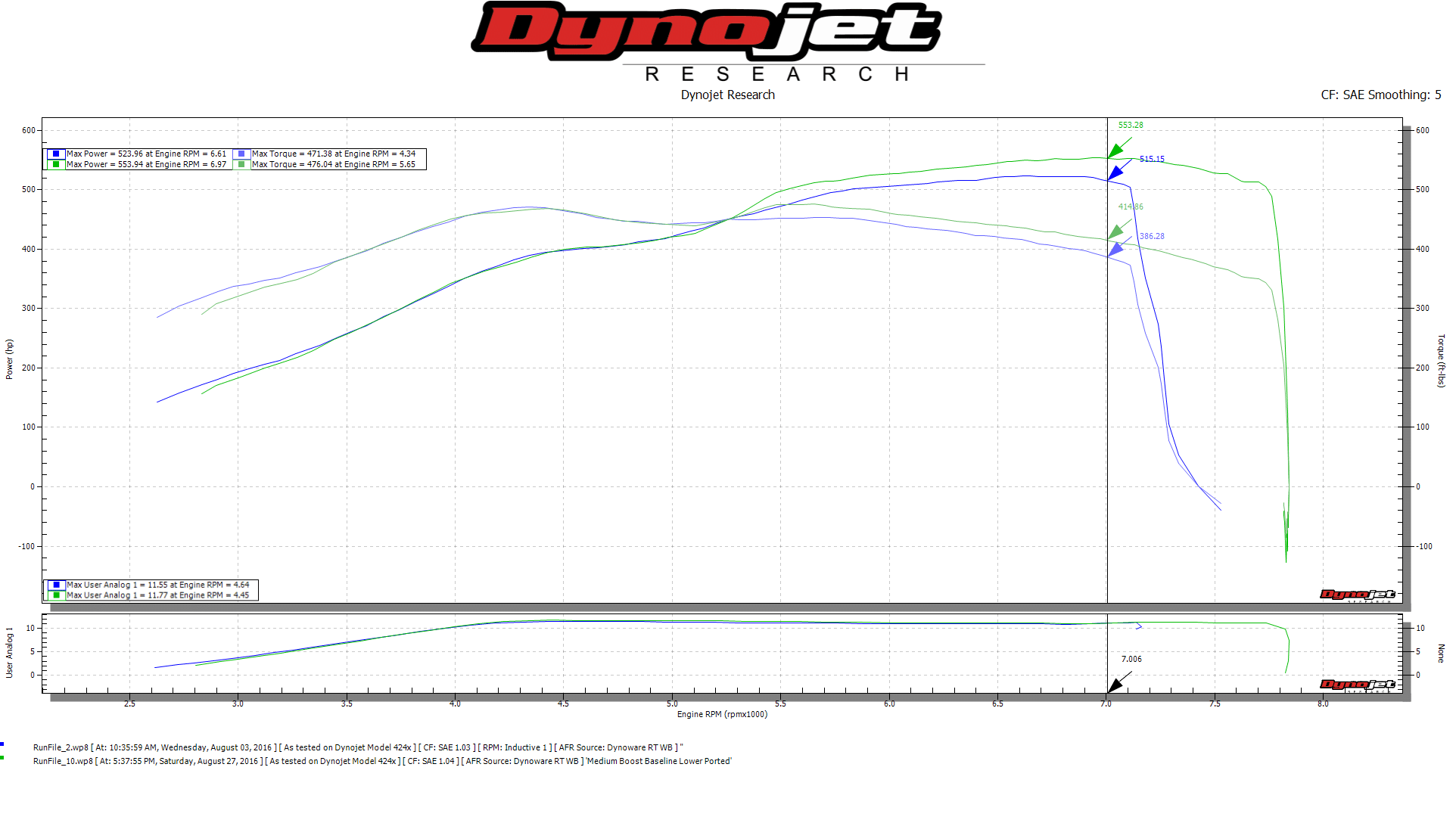Click the 7.006 RPM cursor readout
This screenshot has height=820, width=1456.
pyautogui.click(x=1131, y=659)
